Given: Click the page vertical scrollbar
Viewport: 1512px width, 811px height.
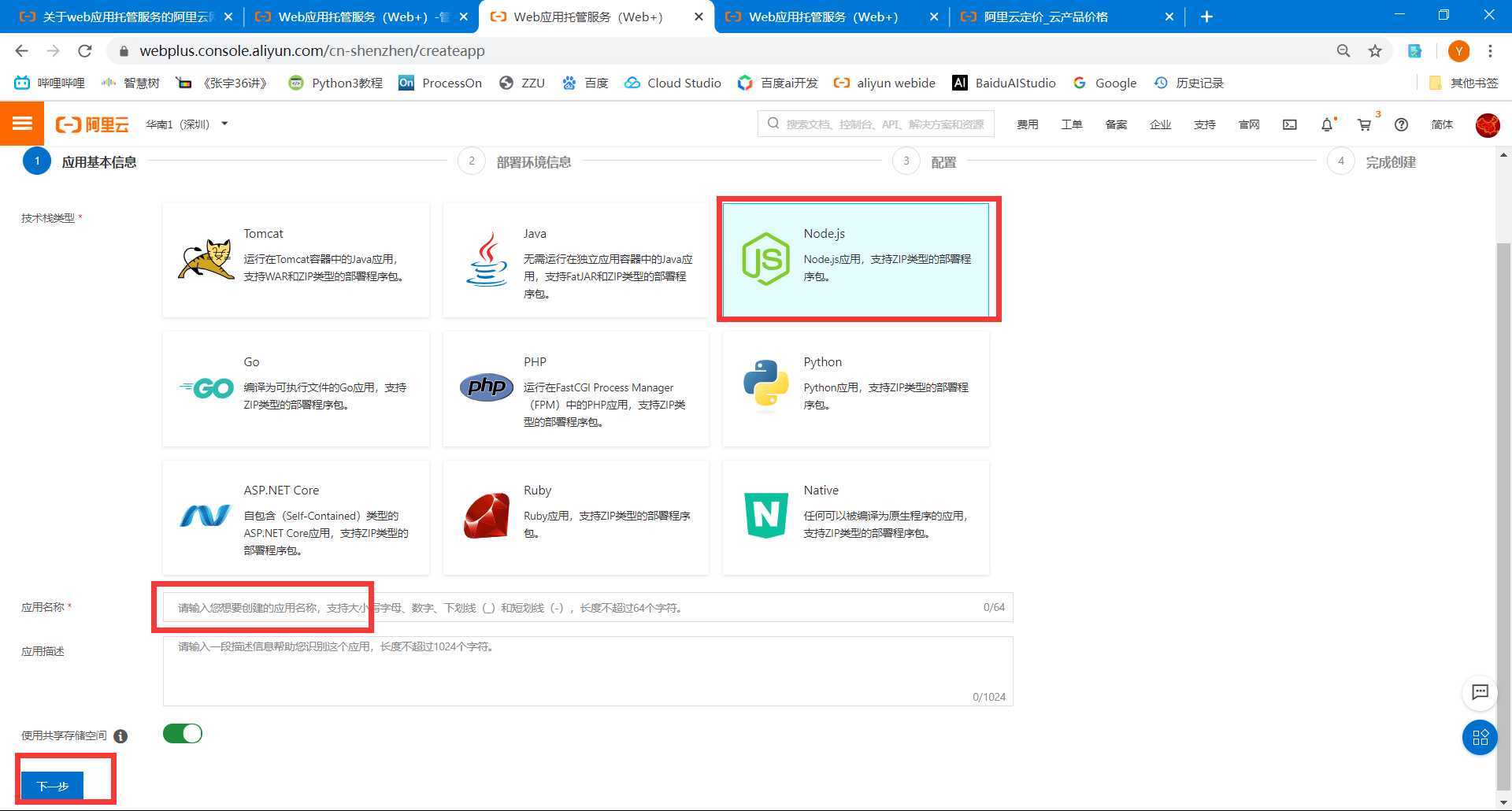Looking at the screenshot, I should tap(1503, 516).
